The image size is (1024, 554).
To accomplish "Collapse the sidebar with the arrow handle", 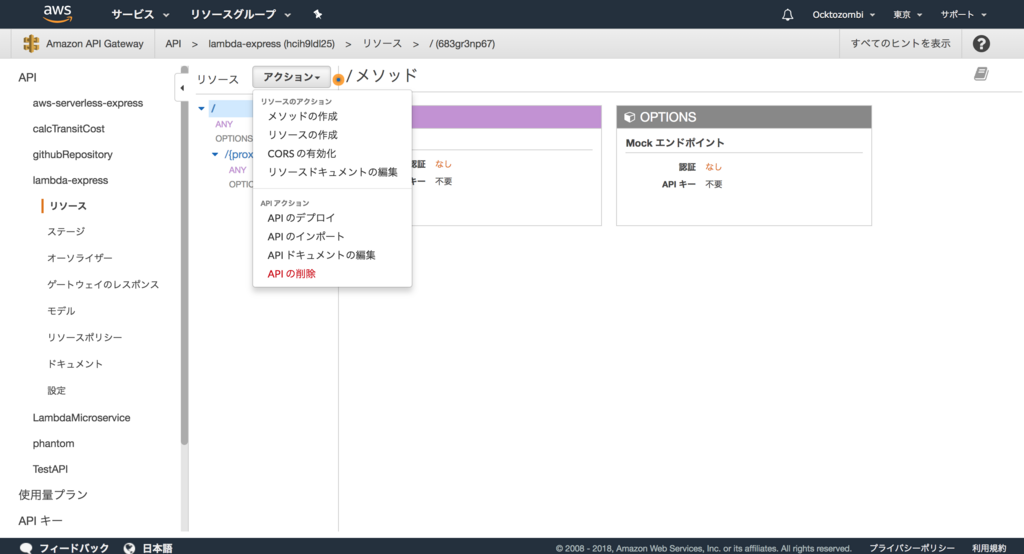I will click(182, 88).
